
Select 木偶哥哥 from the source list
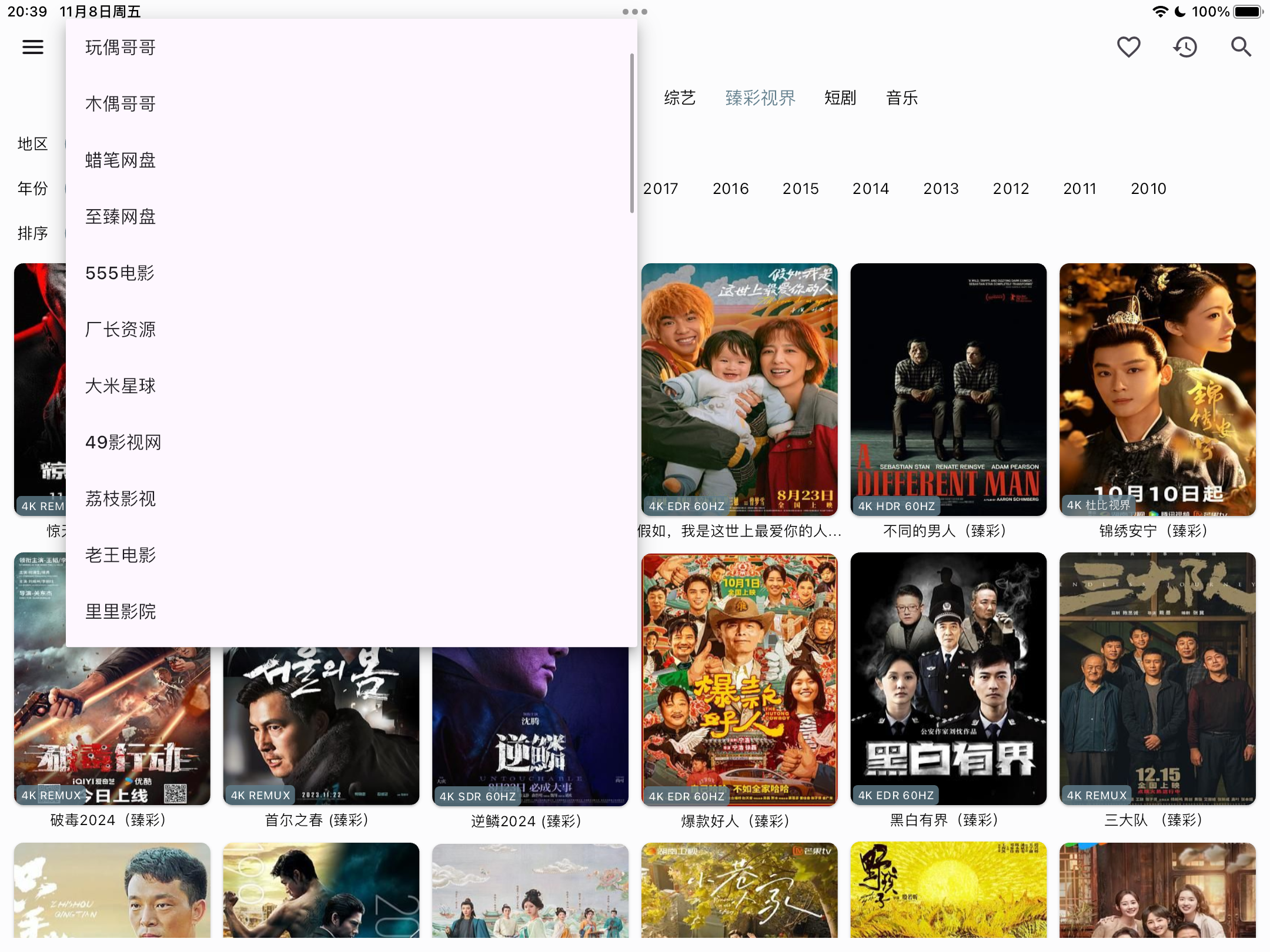click(351, 104)
